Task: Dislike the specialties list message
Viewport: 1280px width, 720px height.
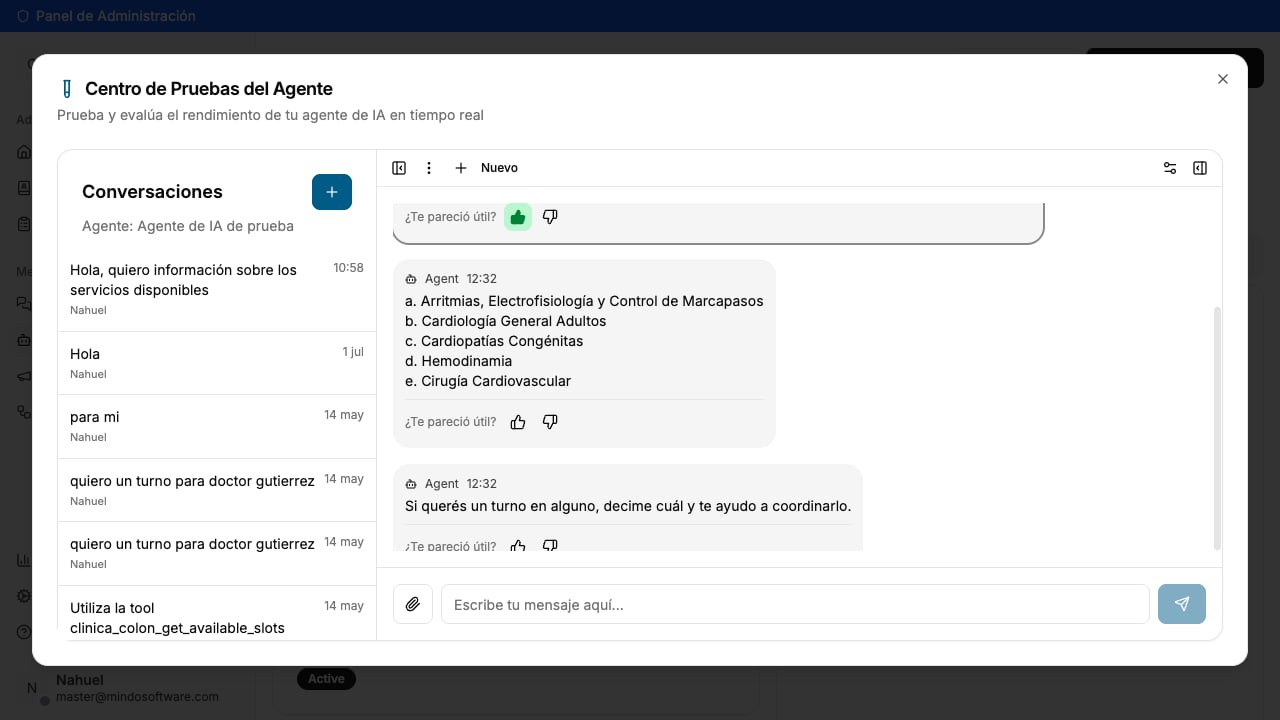Action: pyautogui.click(x=550, y=422)
